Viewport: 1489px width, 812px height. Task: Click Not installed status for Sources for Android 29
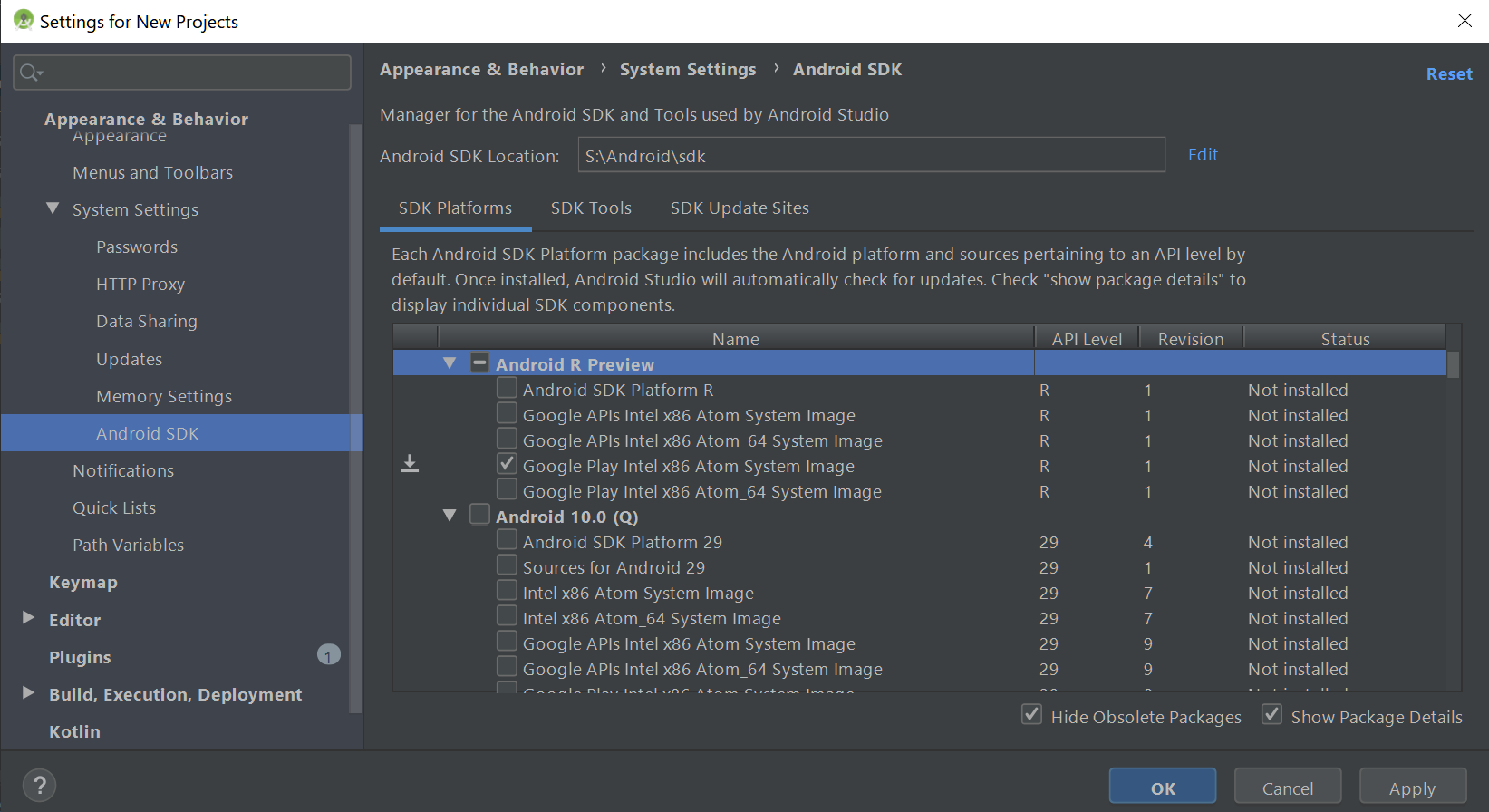point(1298,567)
